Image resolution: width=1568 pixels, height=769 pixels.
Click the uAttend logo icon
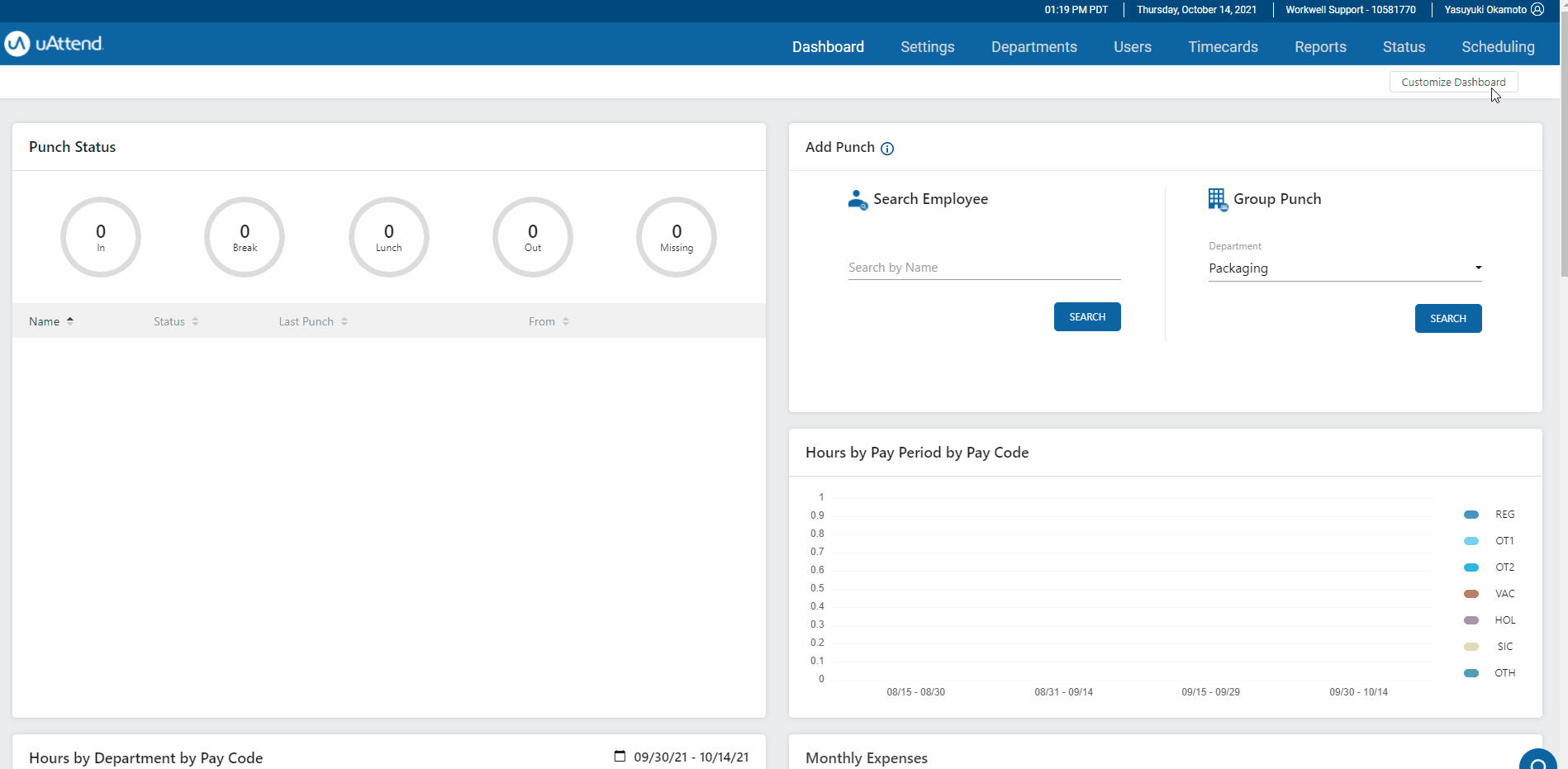tap(17, 44)
